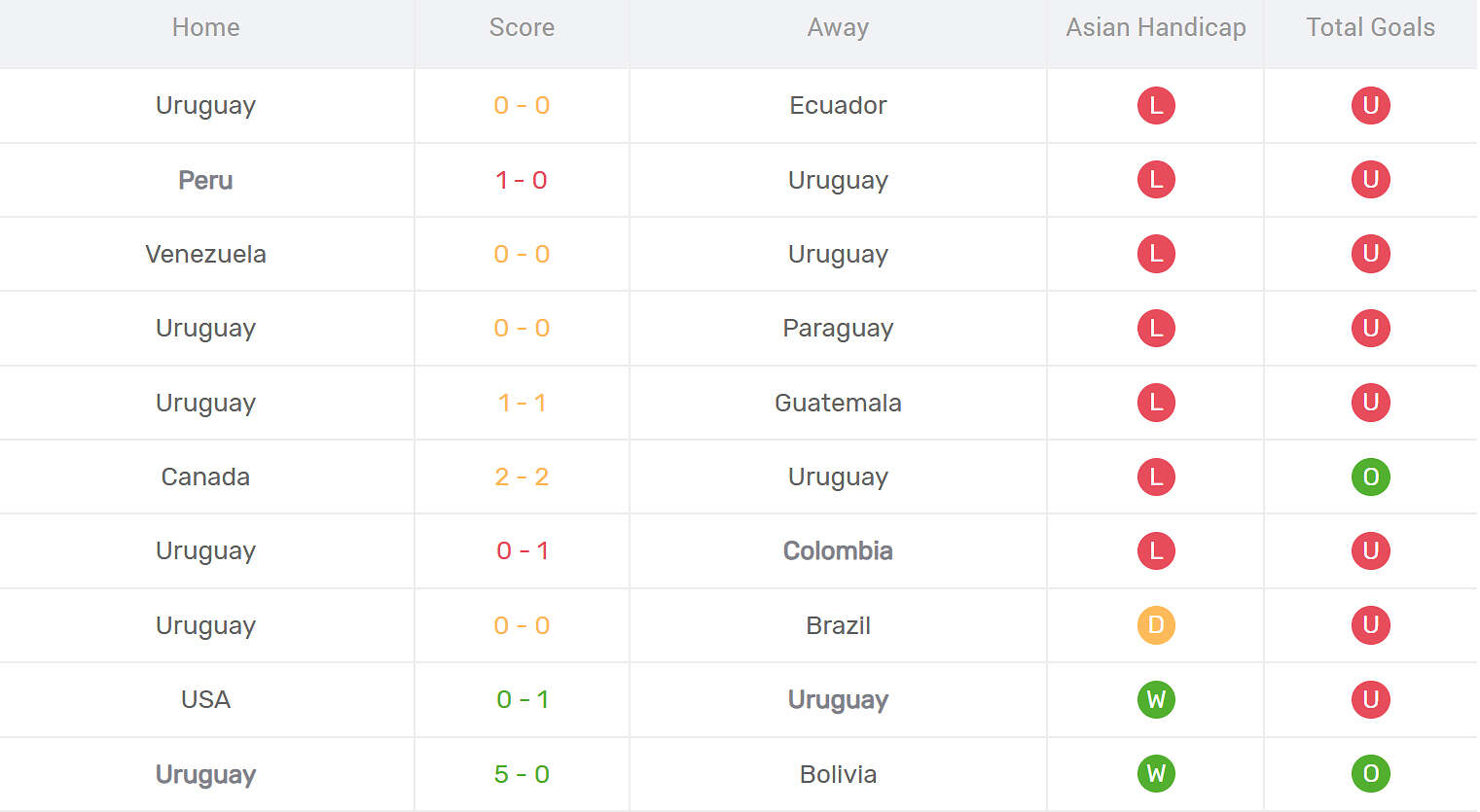Select the Total Goals column header
The height and width of the screenshot is (812, 1480).
tap(1370, 27)
